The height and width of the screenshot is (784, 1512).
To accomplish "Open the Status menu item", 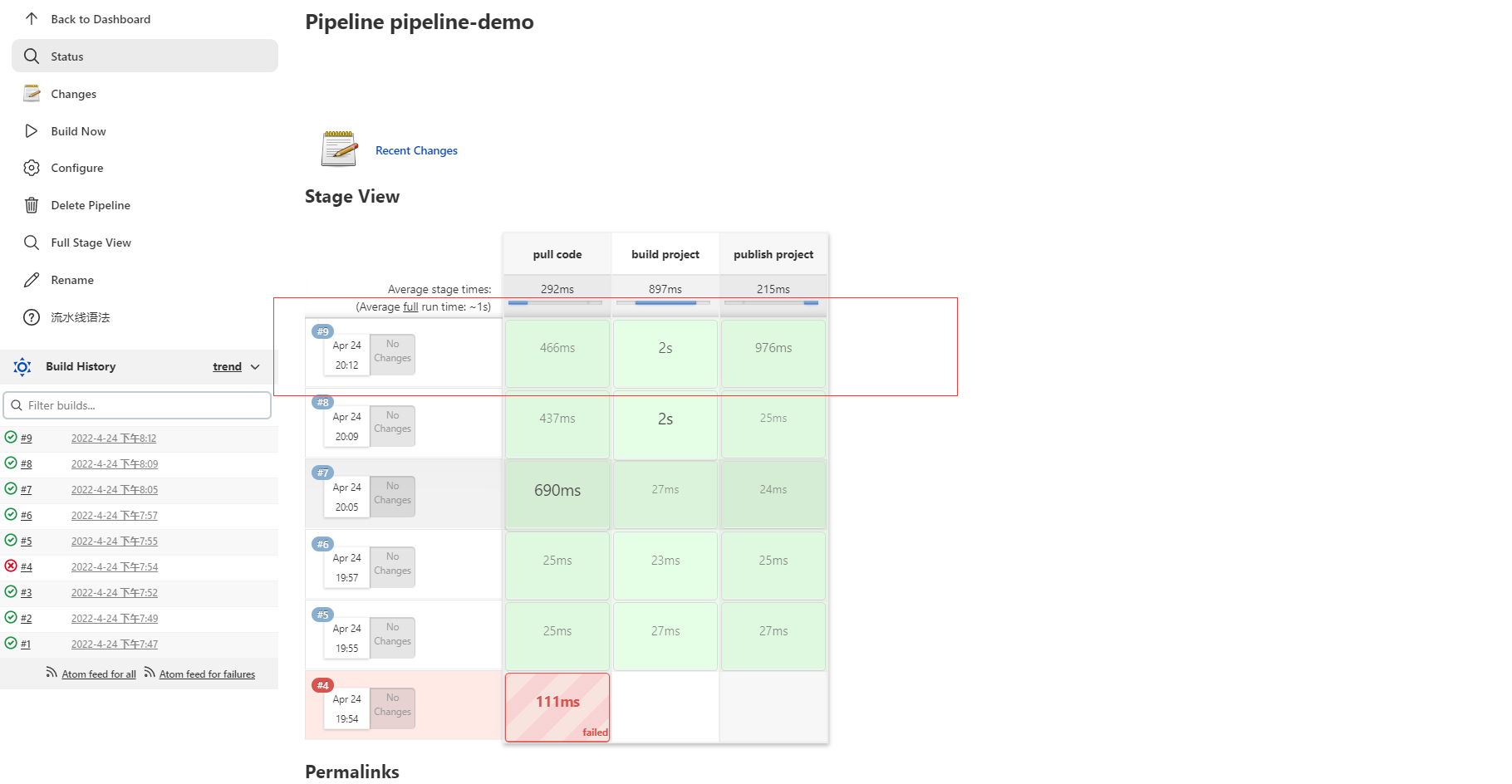I will click(145, 56).
